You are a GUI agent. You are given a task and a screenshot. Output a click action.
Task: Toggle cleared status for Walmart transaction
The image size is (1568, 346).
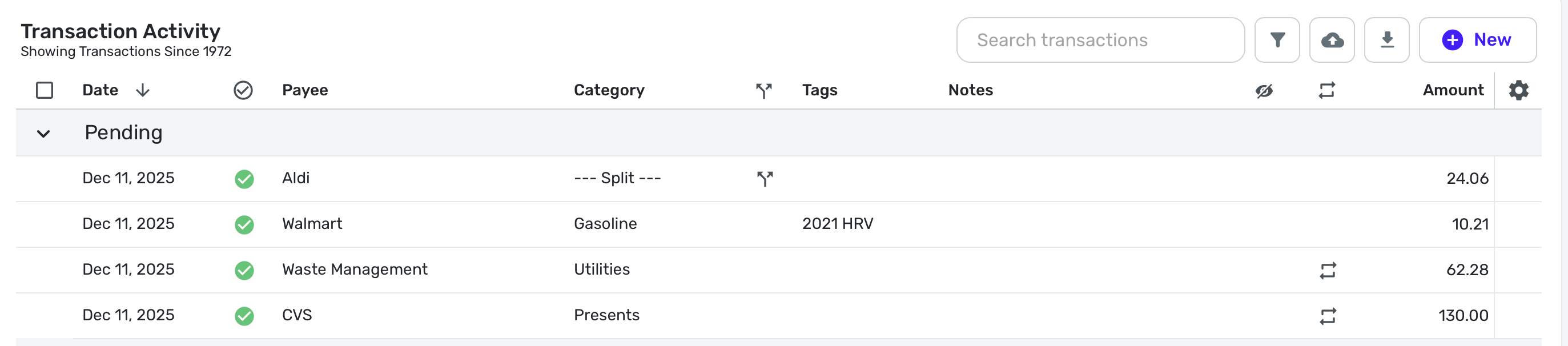(x=244, y=224)
